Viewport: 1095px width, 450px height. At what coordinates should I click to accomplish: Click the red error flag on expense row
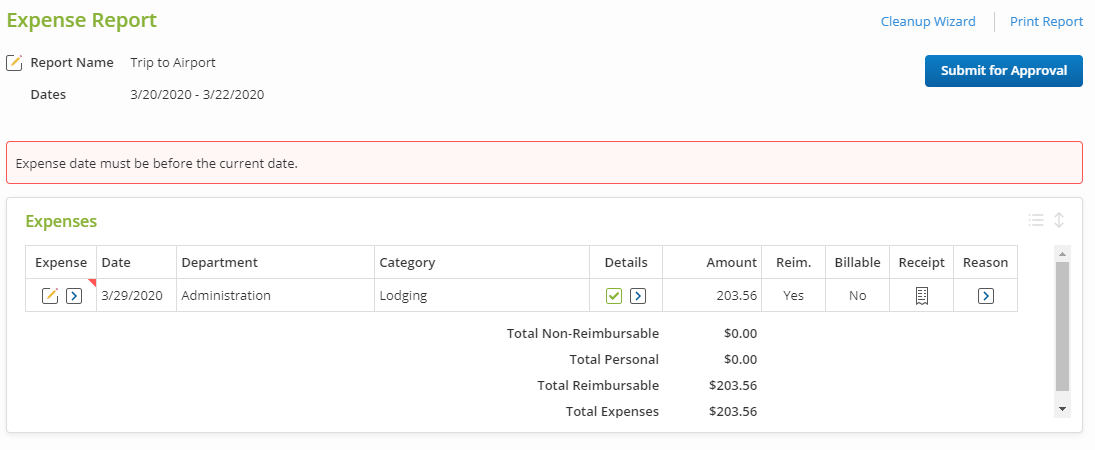click(92, 284)
